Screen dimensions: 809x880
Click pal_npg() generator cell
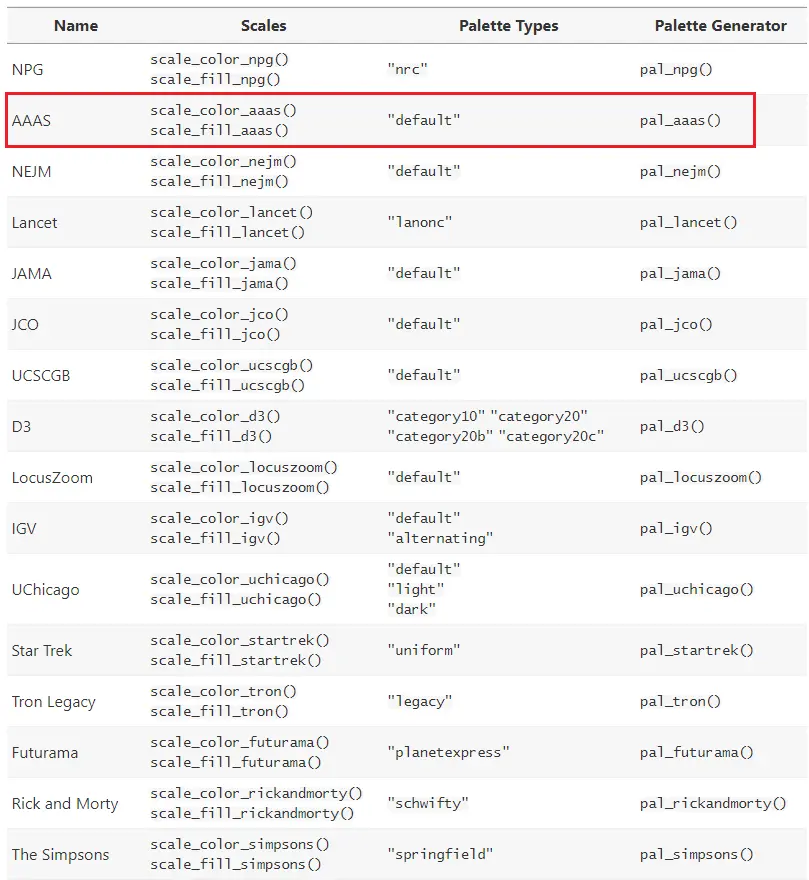coord(676,70)
